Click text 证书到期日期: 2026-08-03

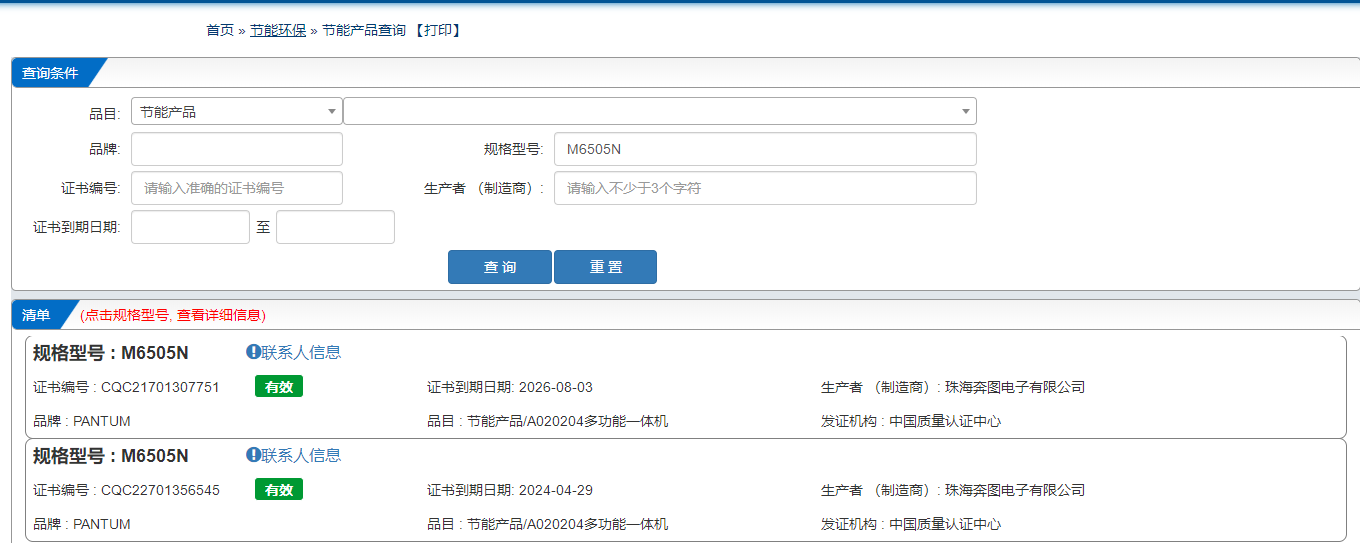click(x=510, y=387)
